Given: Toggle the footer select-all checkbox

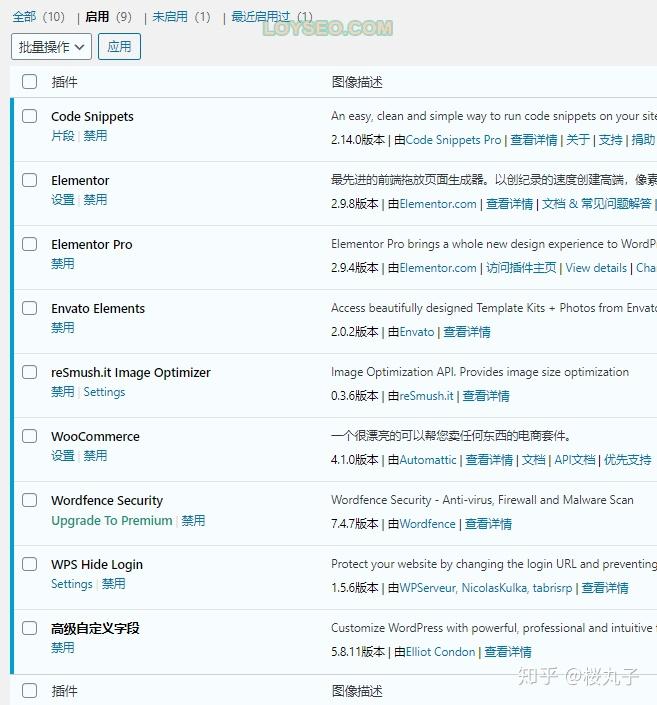Looking at the screenshot, I should coord(30,691).
